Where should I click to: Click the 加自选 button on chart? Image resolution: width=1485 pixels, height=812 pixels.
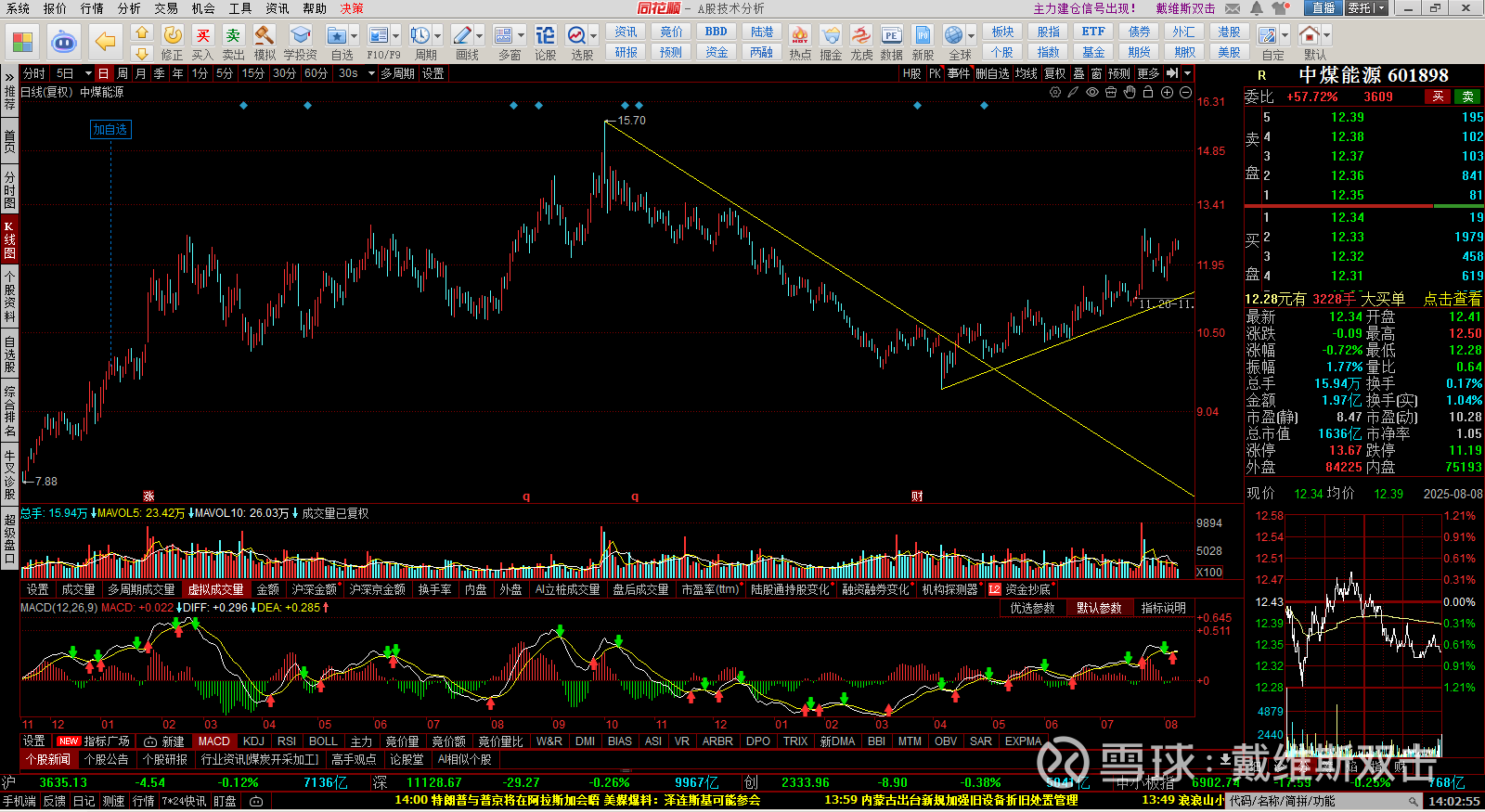pos(110,130)
